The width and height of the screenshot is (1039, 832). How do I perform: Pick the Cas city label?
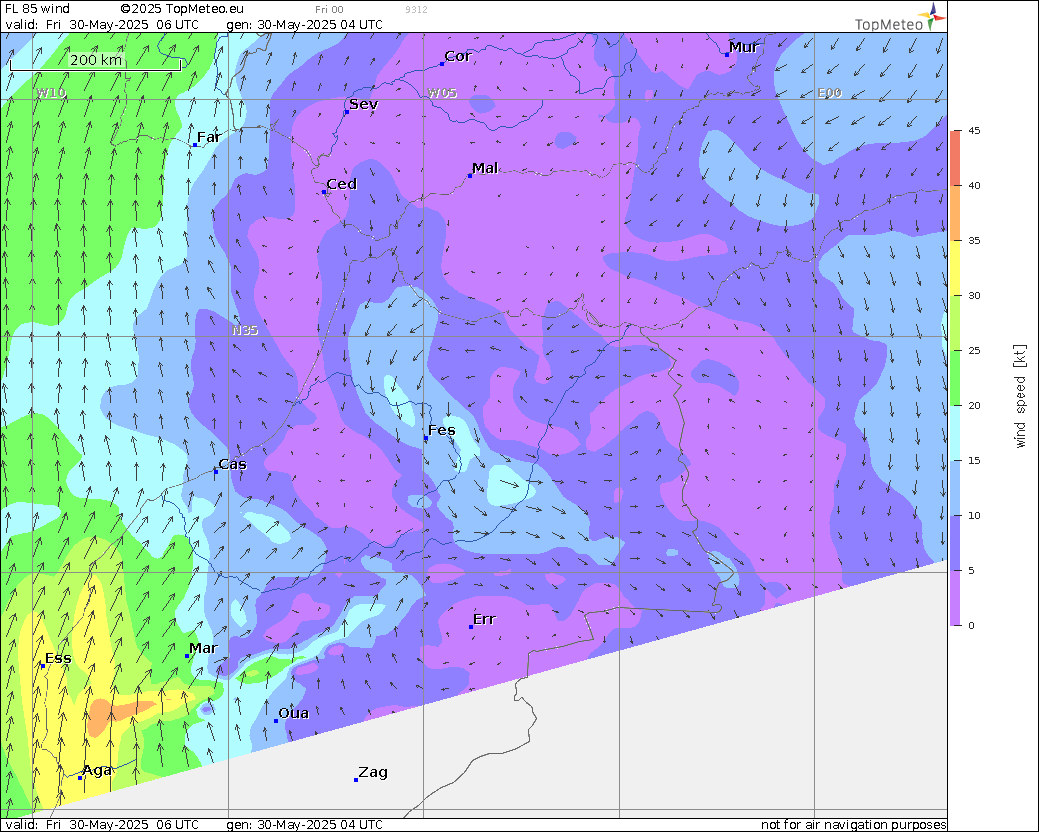click(x=233, y=464)
